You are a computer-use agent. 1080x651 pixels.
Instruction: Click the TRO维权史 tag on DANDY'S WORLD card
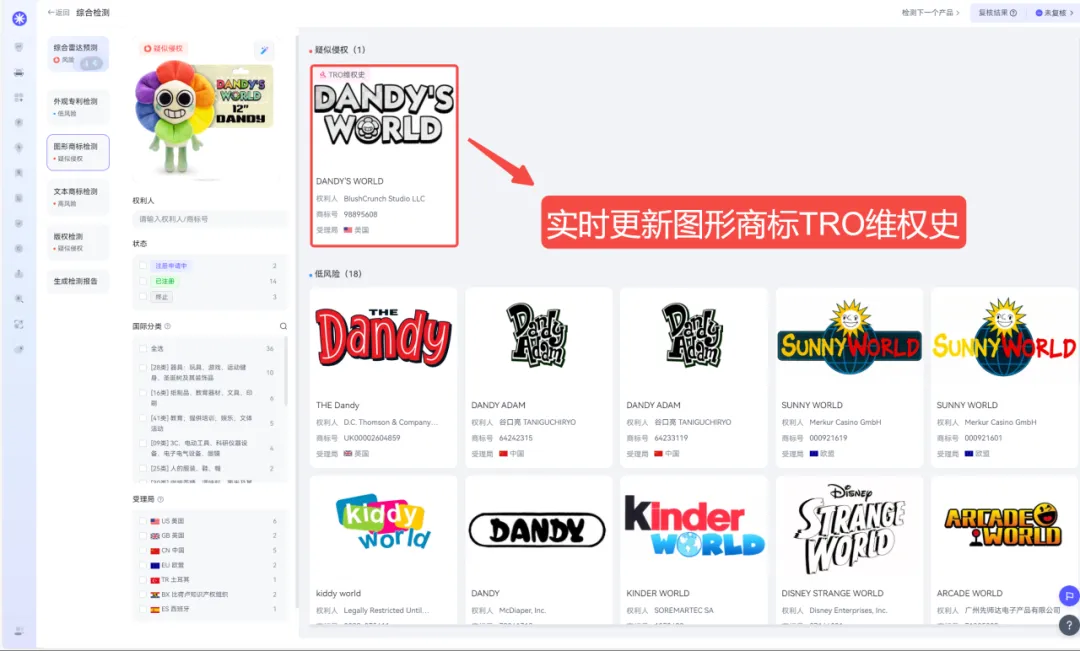pos(342,74)
